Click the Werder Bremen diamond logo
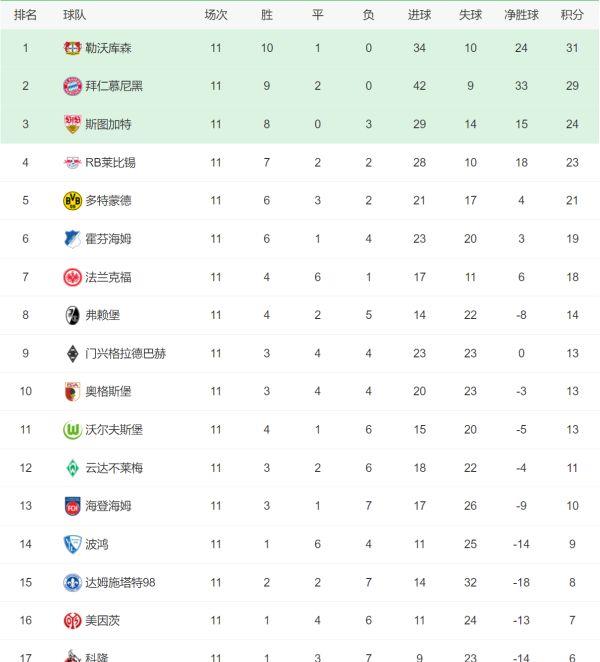The image size is (600, 662). tap(72, 468)
